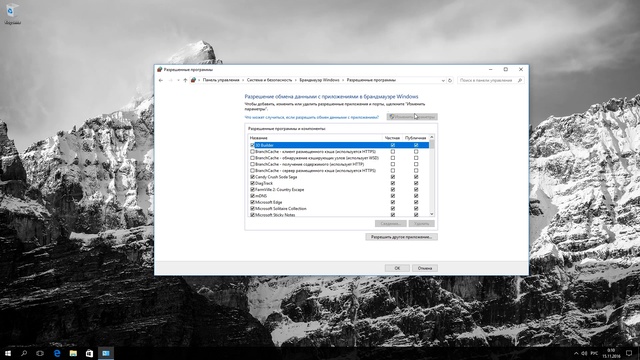Open recent locations dropdown arrow
Viewport: 640px width, 360px height.
tap(178, 80)
